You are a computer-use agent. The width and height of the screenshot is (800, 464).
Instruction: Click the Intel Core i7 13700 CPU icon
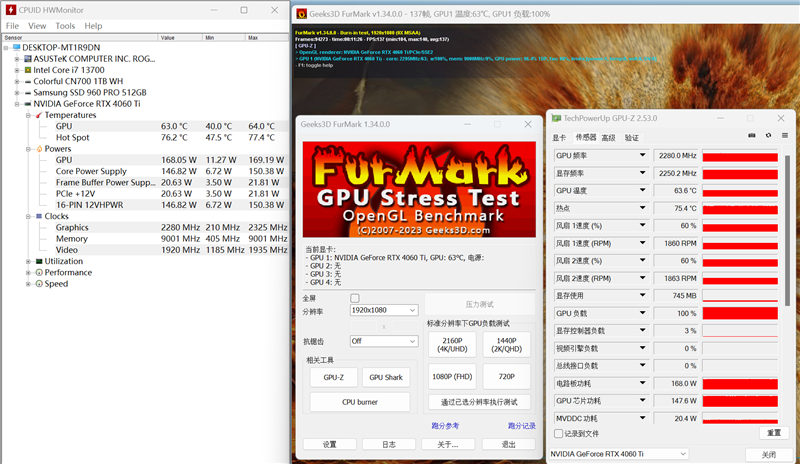pyautogui.click(x=28, y=70)
